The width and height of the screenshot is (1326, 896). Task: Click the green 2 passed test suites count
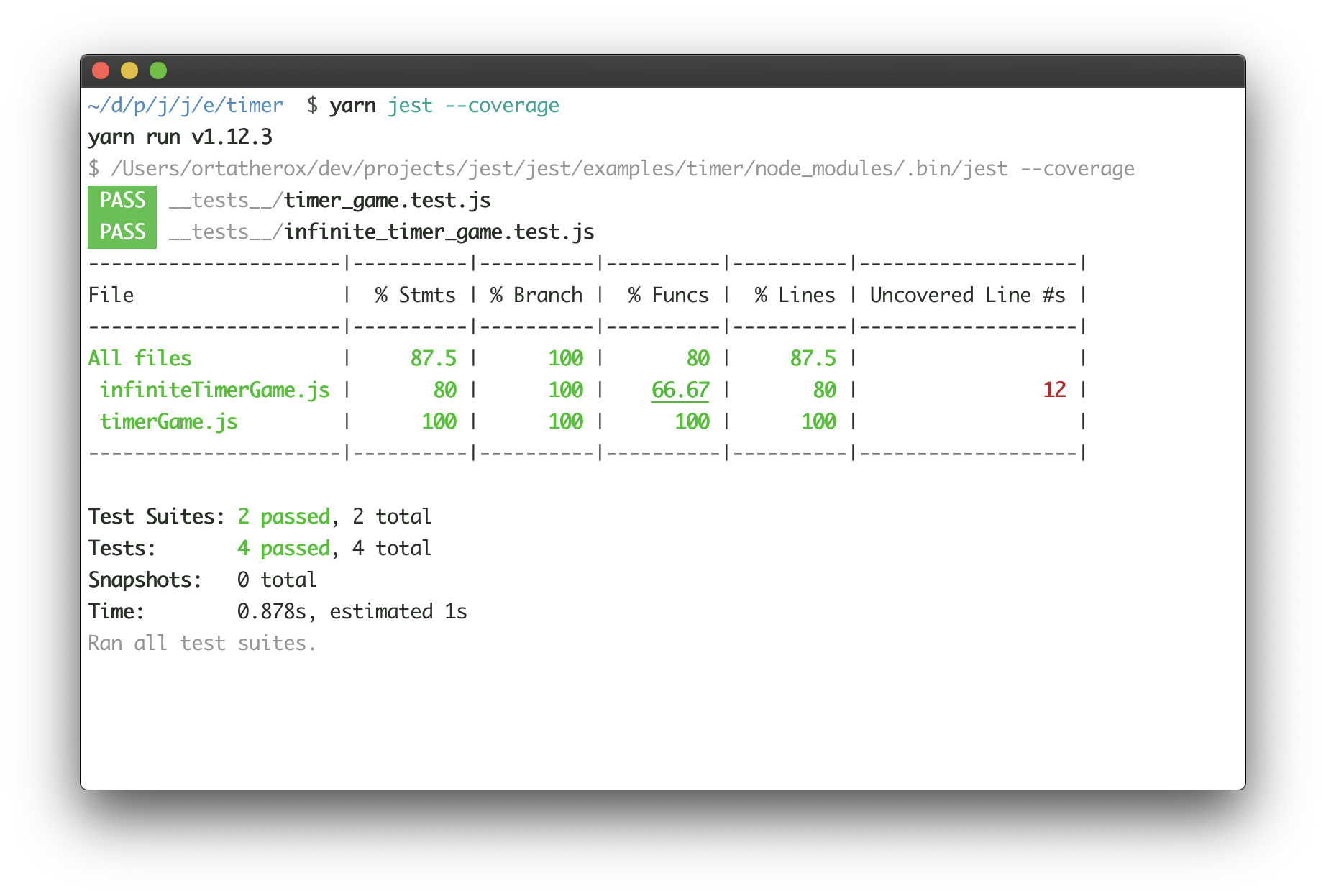[283, 516]
